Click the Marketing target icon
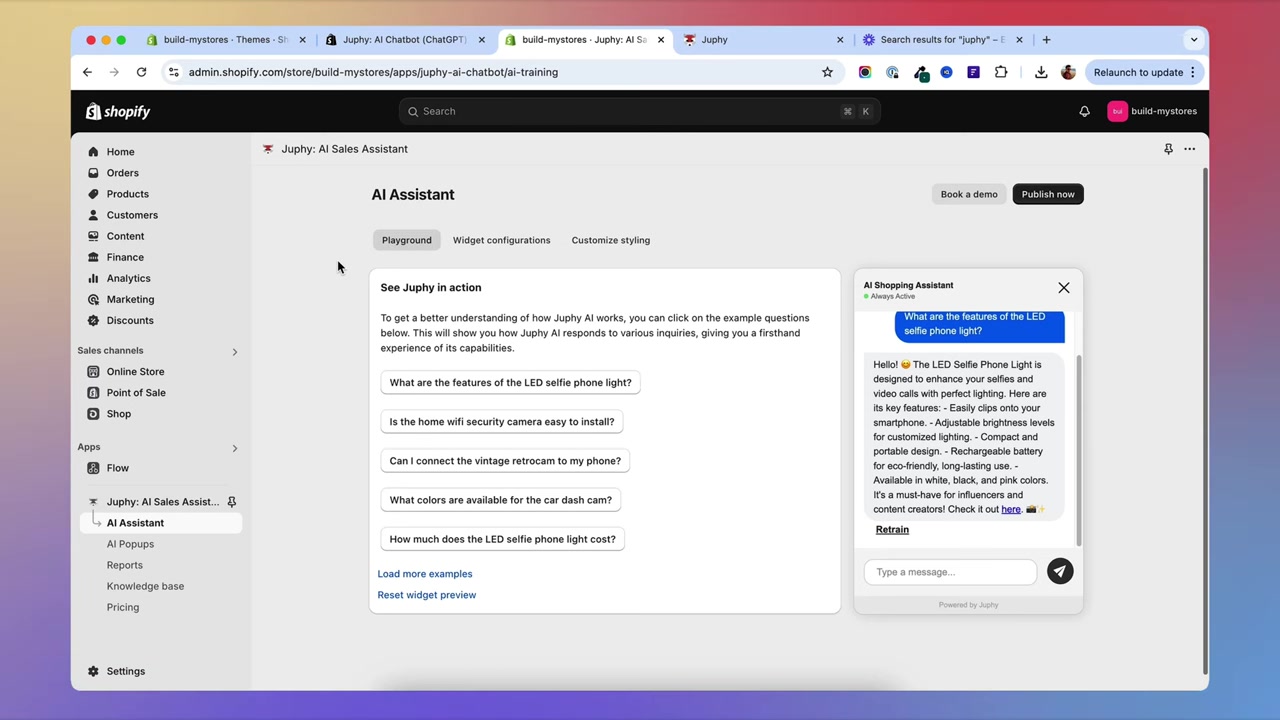The image size is (1280, 720). click(93, 299)
